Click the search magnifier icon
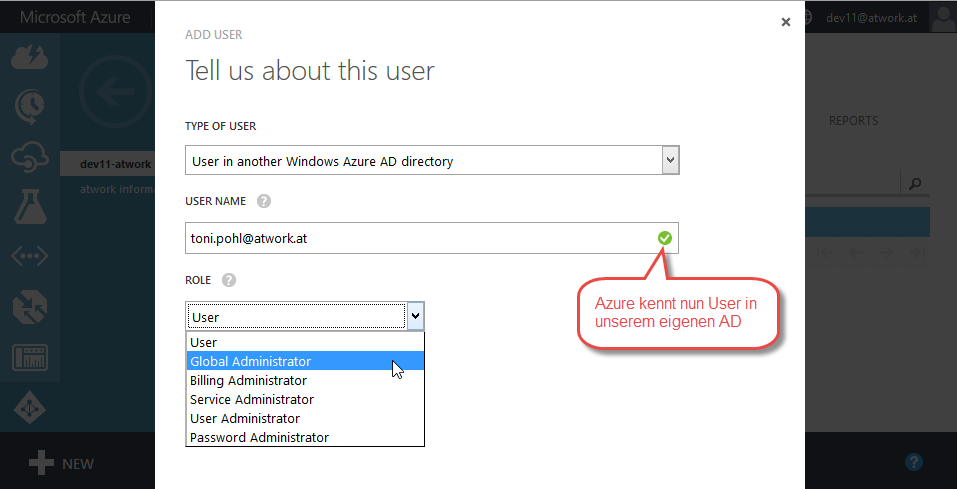This screenshot has height=489, width=957. [x=914, y=183]
